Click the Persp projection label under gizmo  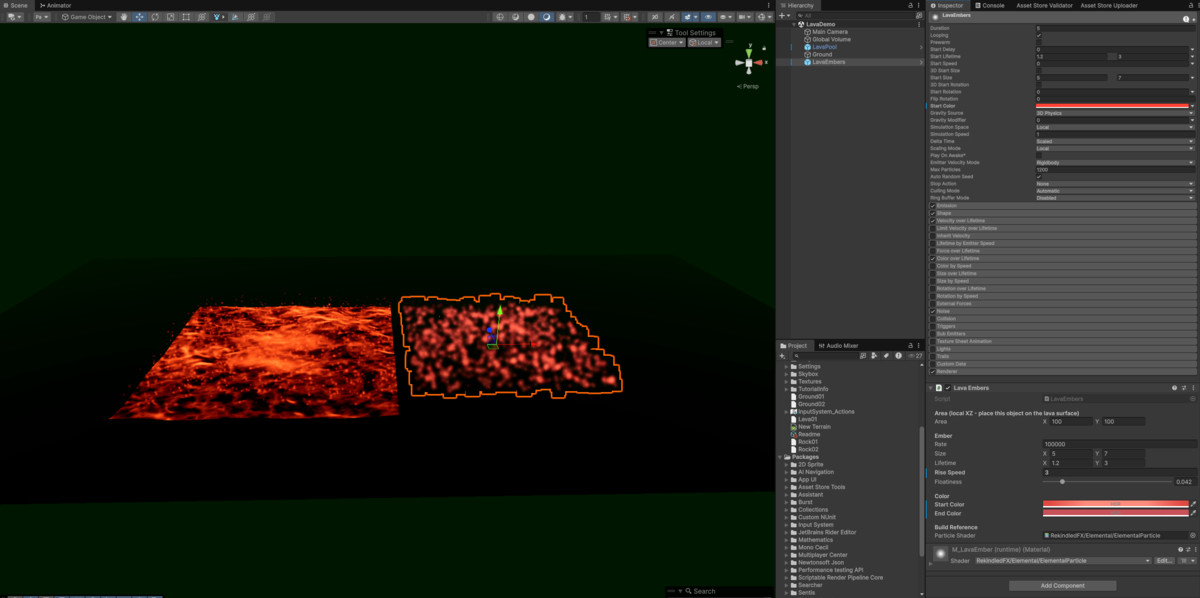coord(748,86)
